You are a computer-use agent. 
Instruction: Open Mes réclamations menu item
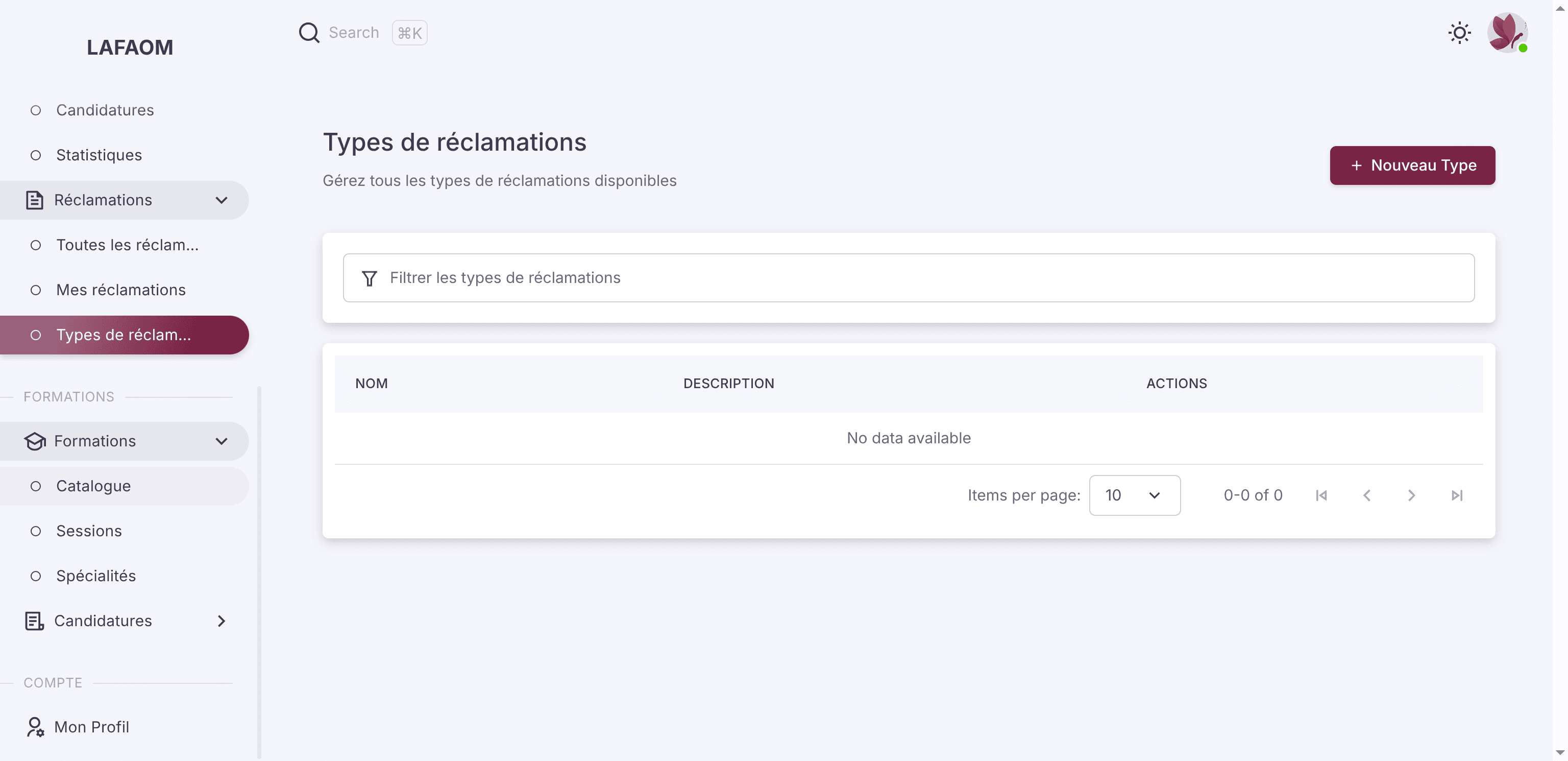[124, 290]
